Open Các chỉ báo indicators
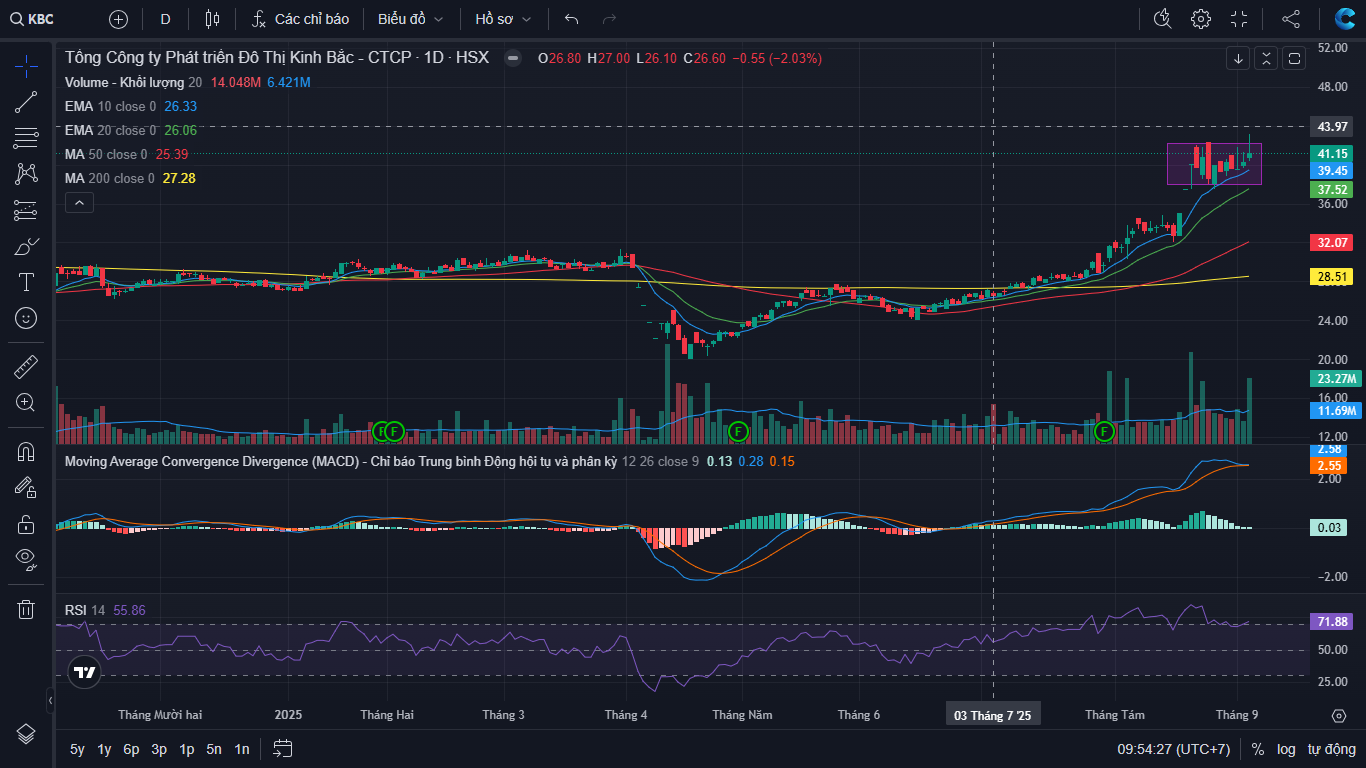This screenshot has width=1366, height=768. [300, 19]
